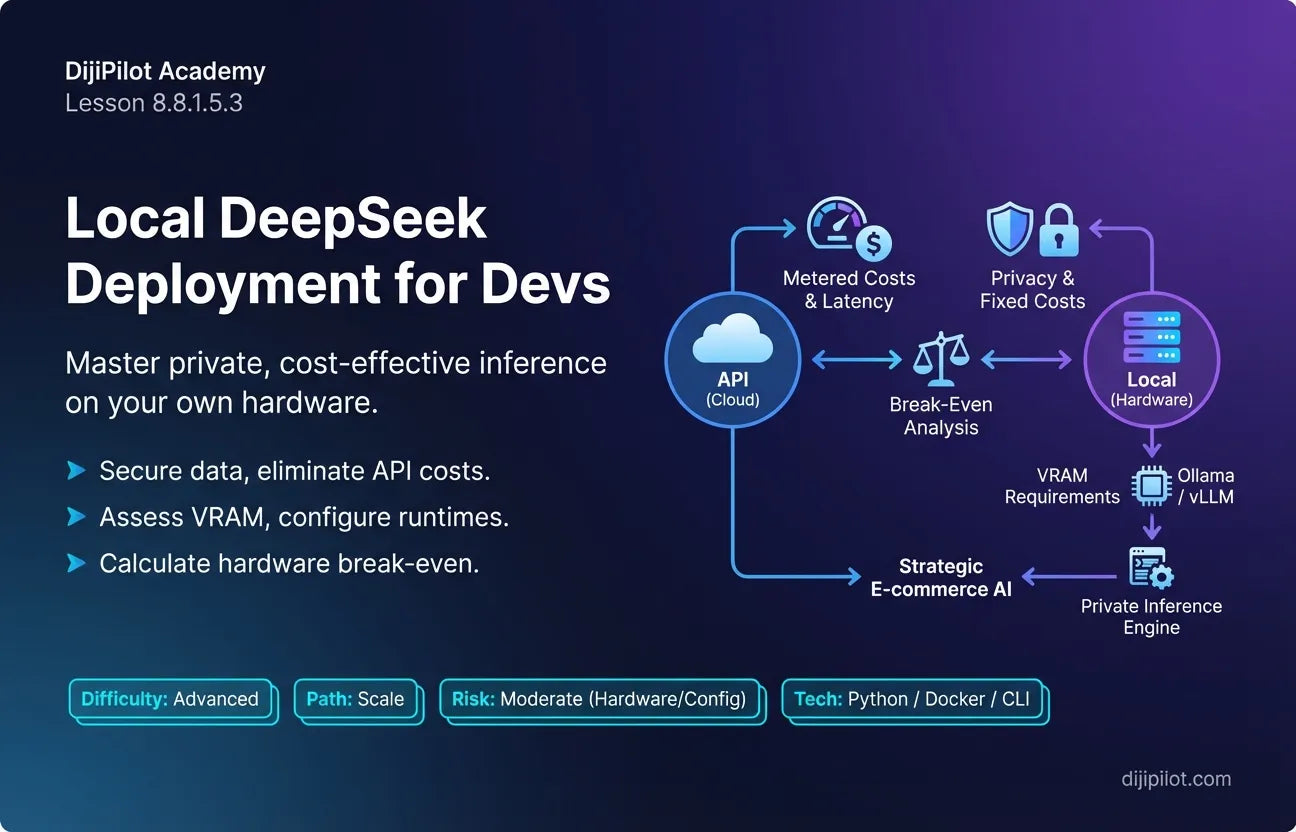Open the dijipilot.com link
The image size is (1296, 832).
[x=1176, y=778]
